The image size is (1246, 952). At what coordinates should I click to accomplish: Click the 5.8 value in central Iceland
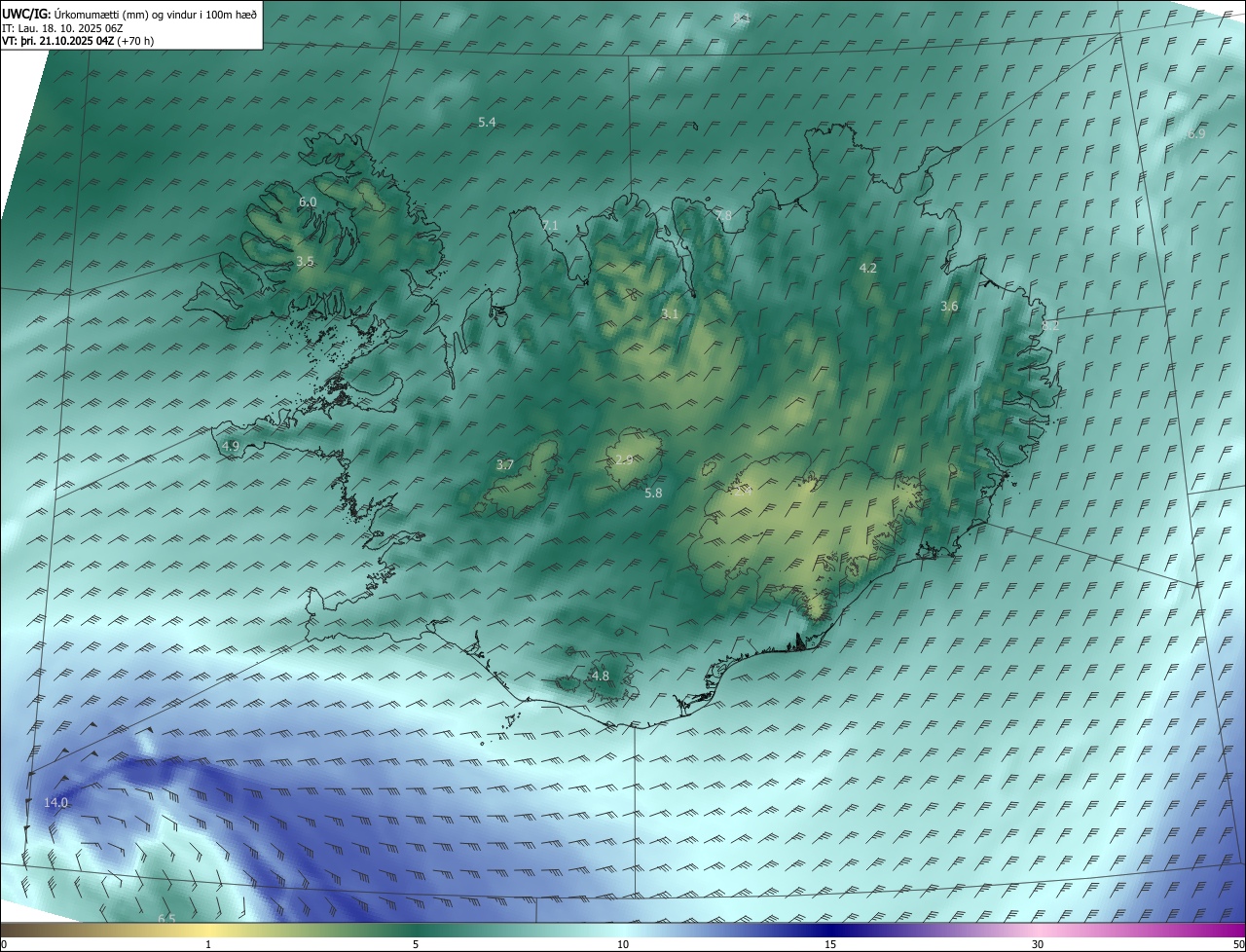point(653,494)
